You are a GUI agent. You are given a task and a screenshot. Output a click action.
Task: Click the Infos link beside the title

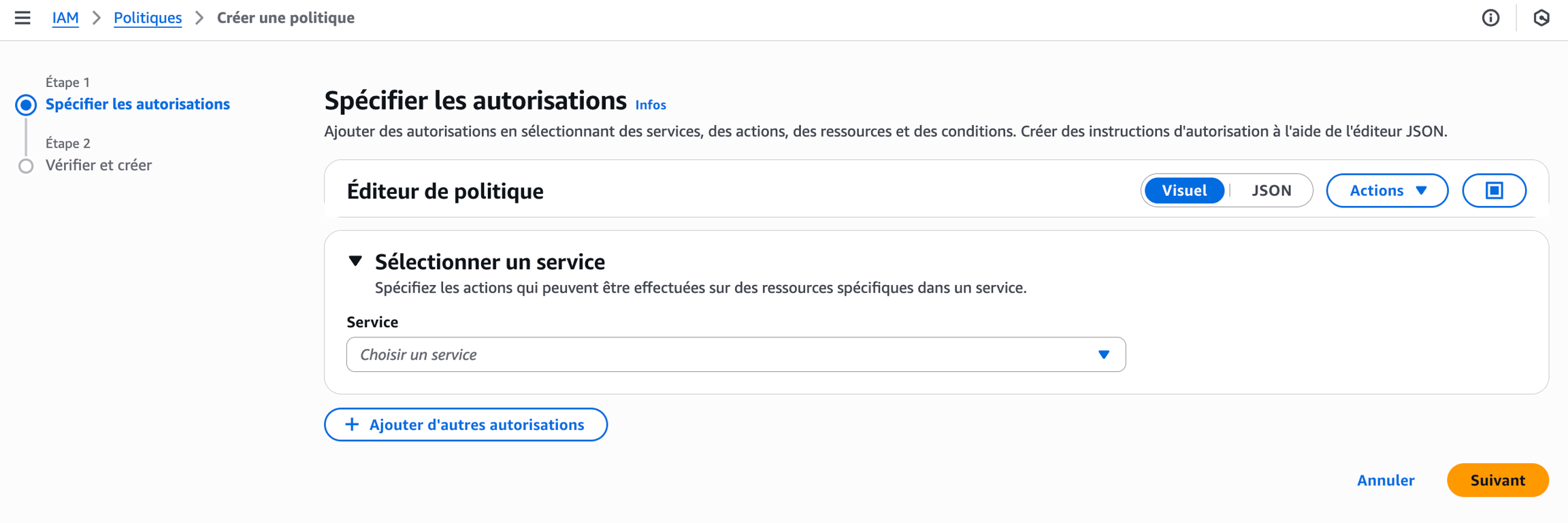click(650, 105)
